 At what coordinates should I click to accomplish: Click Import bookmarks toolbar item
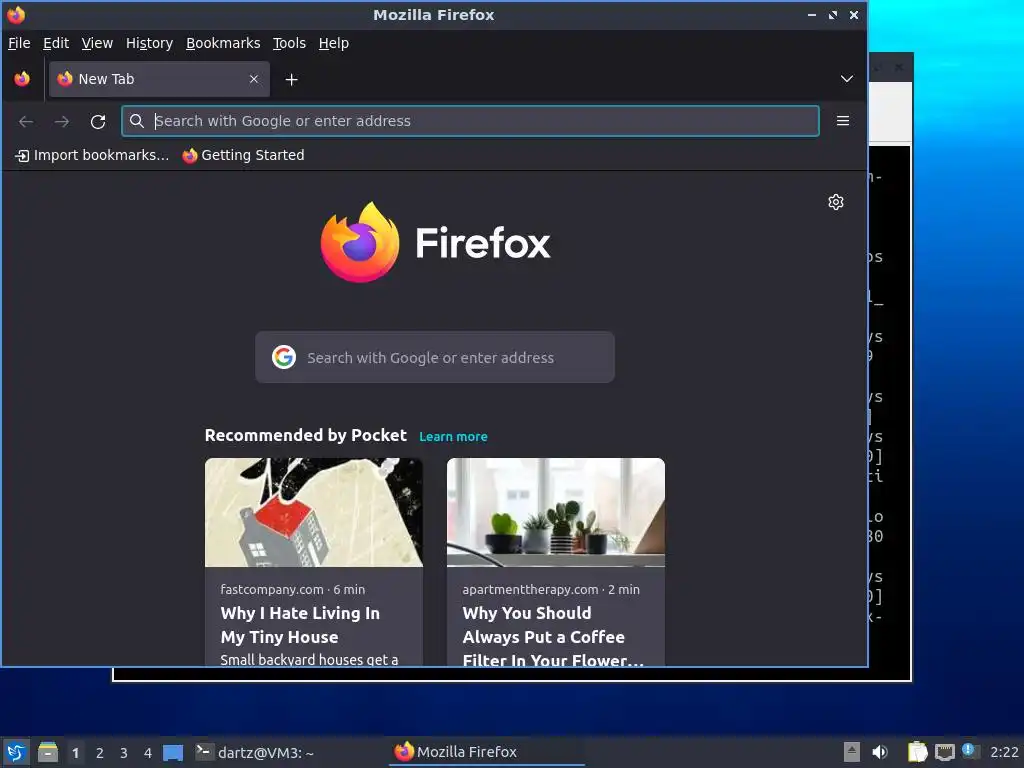(92, 155)
